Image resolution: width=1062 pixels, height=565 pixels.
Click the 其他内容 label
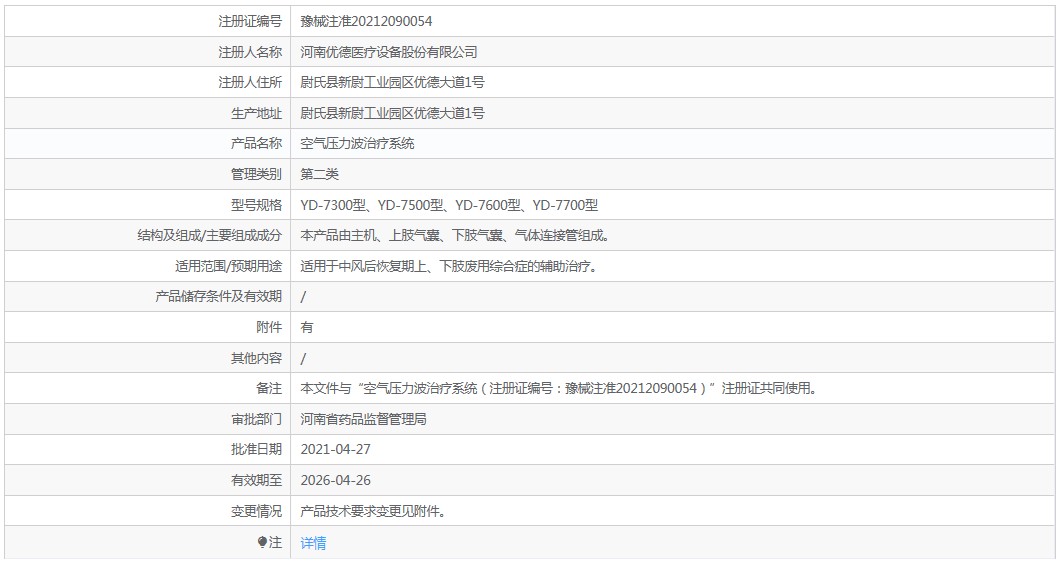[256, 358]
